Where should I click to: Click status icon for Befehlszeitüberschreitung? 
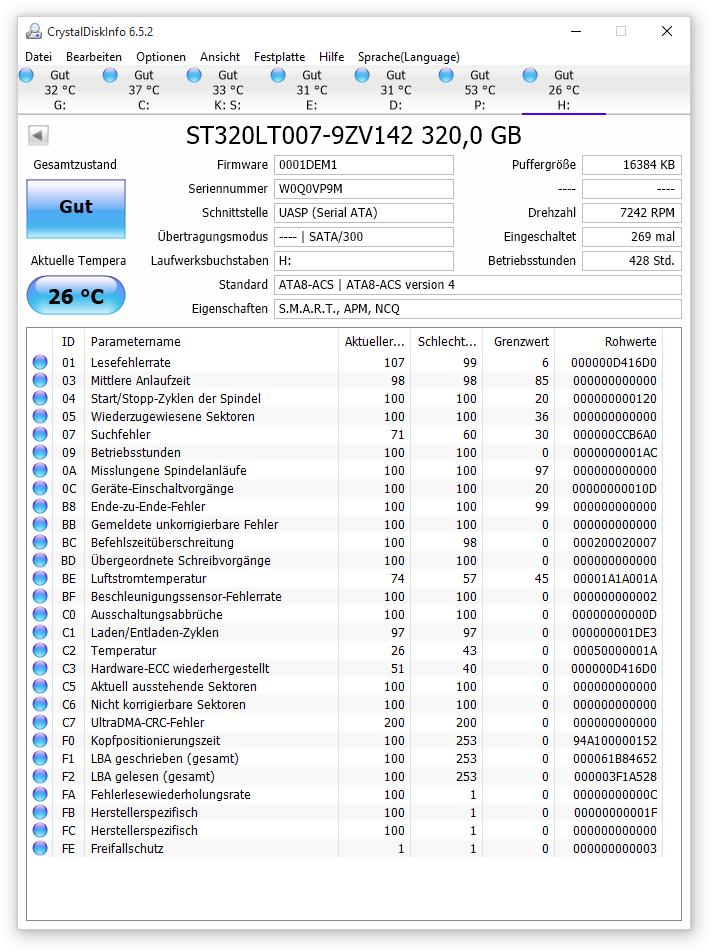(40, 543)
